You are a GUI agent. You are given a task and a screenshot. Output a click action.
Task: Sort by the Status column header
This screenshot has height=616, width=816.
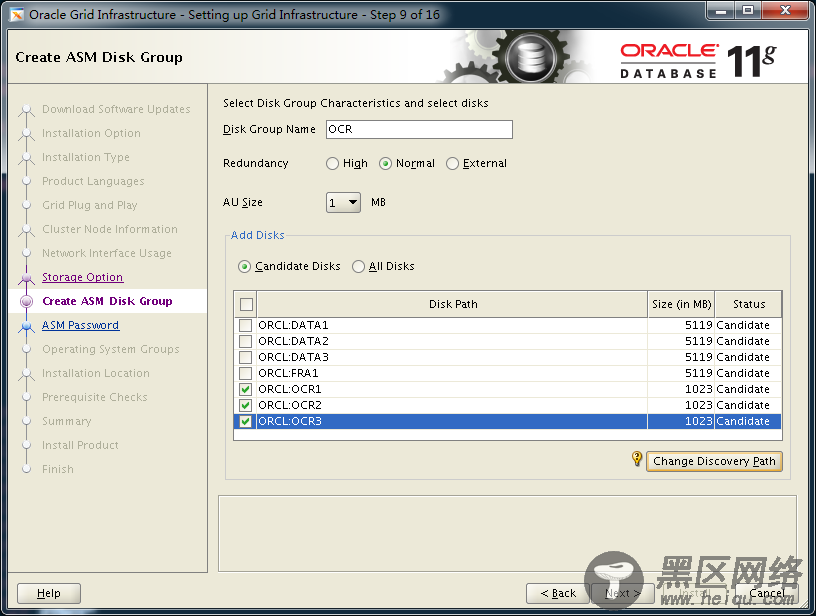point(749,304)
